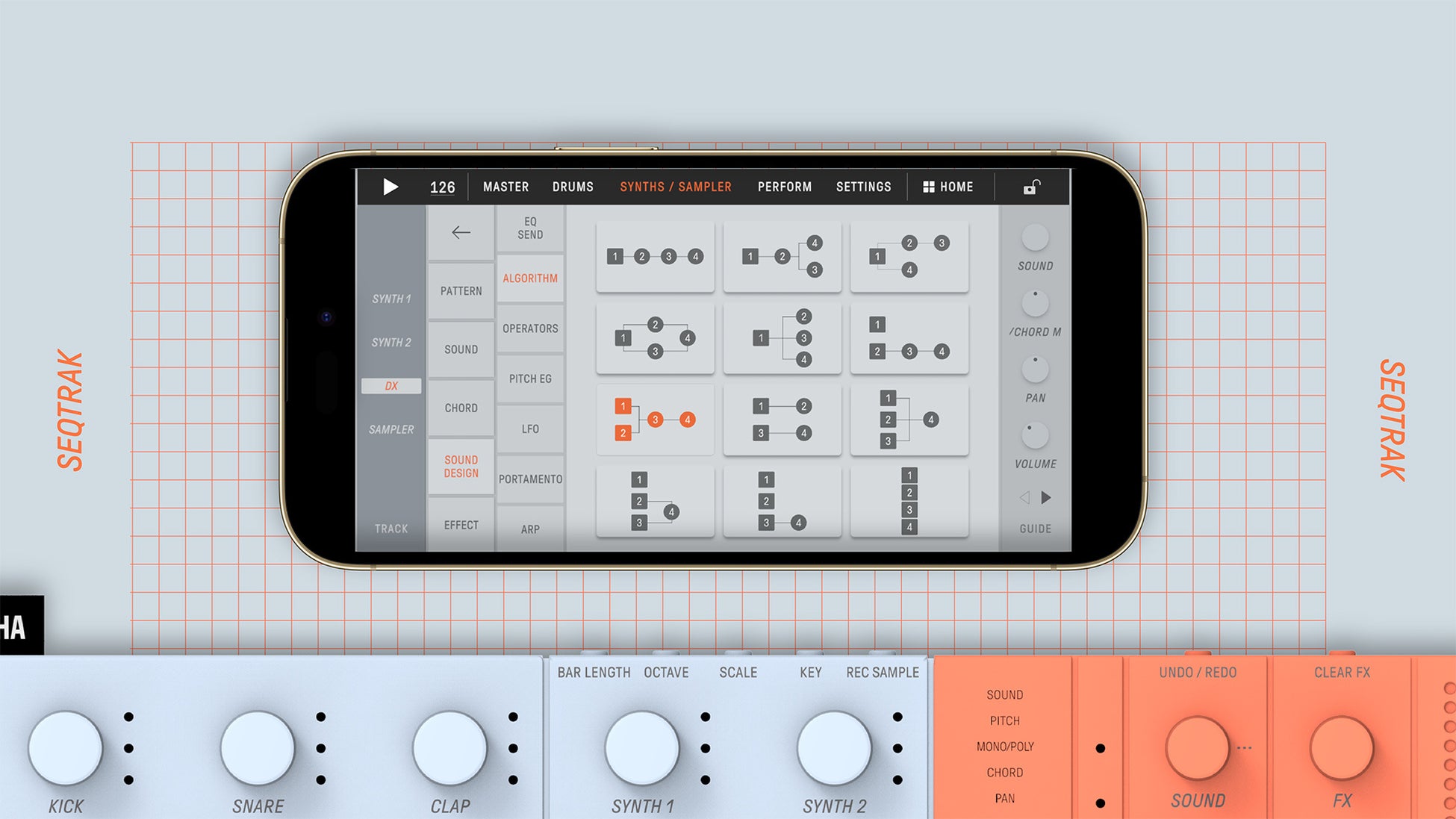
Task: Tap the back arrow icon
Action: click(461, 232)
